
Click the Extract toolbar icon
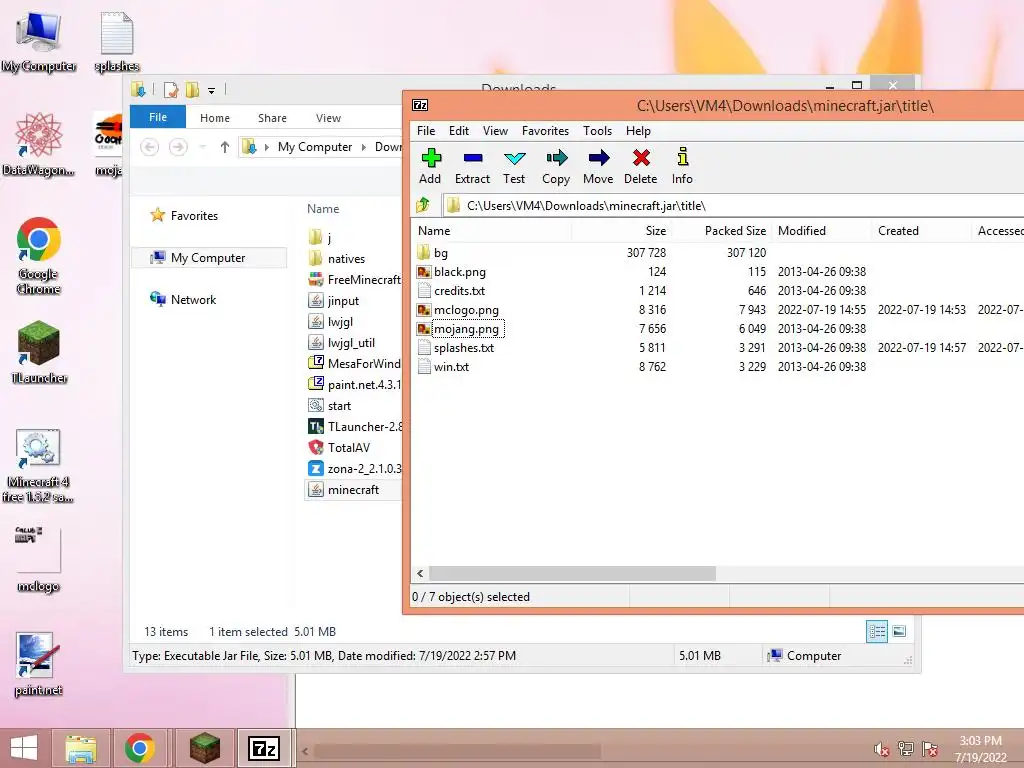pos(472,167)
